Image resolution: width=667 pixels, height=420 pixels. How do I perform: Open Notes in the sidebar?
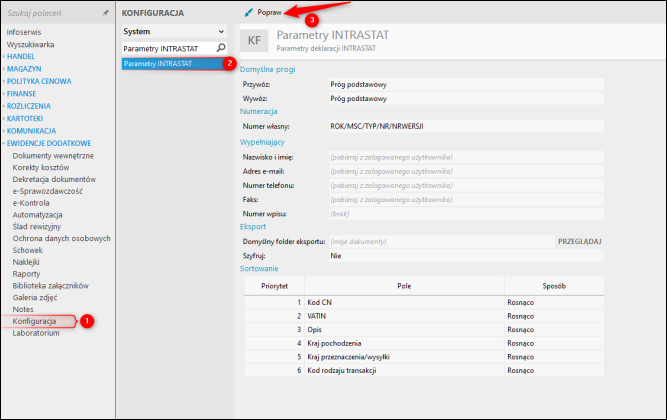click(x=23, y=309)
